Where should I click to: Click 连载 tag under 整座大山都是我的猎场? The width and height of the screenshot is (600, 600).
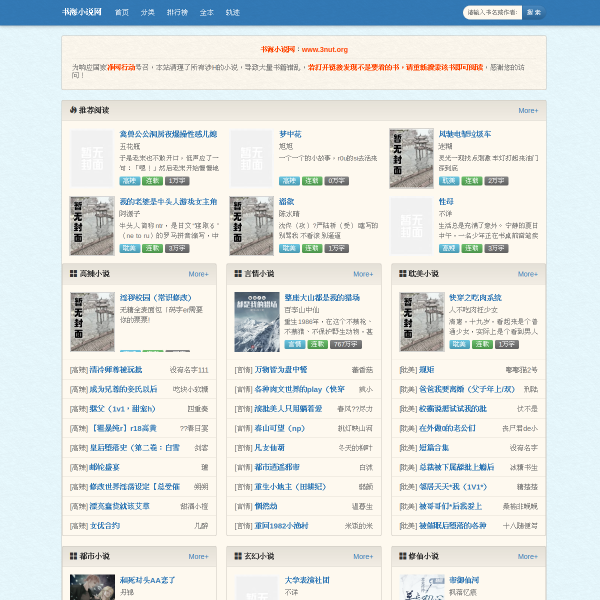[318, 344]
